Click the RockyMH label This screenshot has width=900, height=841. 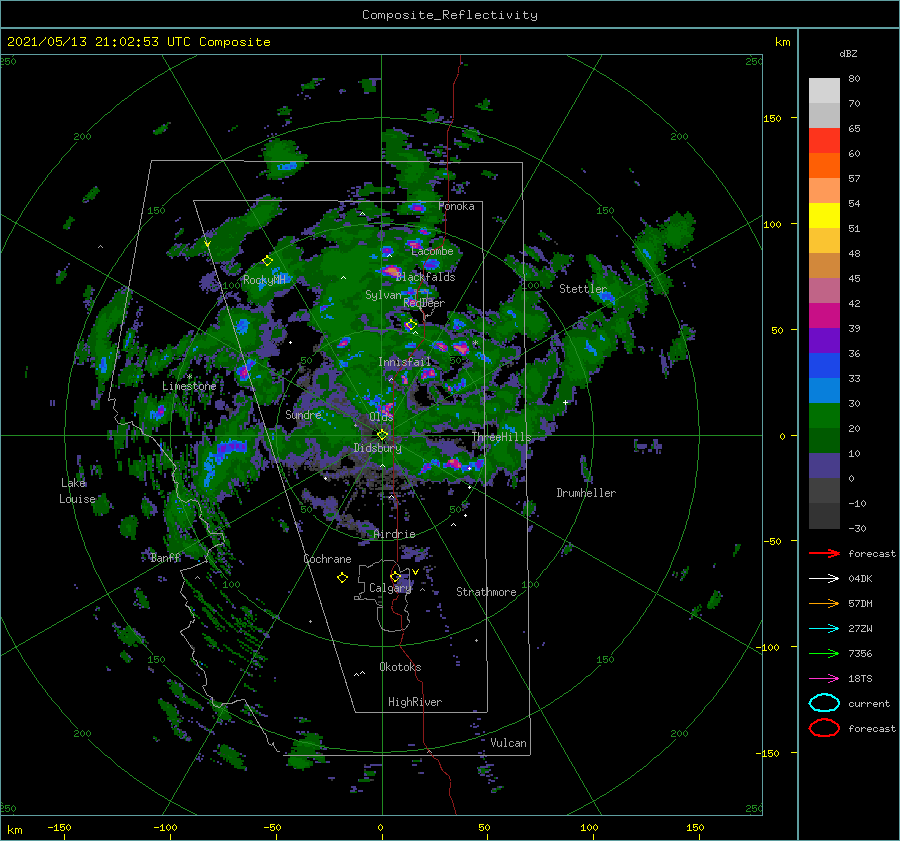coord(264,280)
